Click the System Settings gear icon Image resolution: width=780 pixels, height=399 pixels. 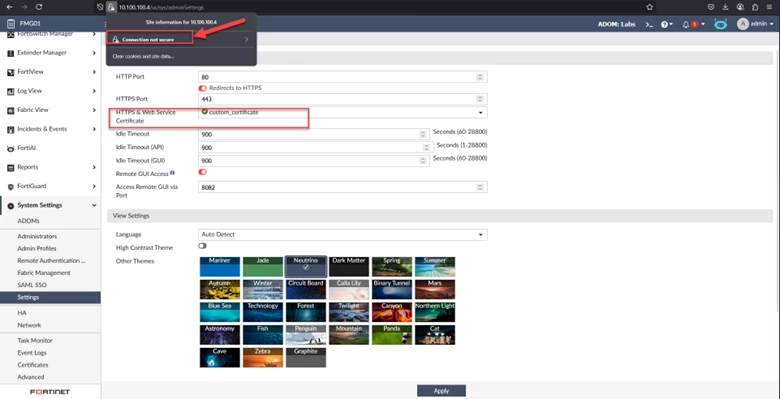[10, 205]
